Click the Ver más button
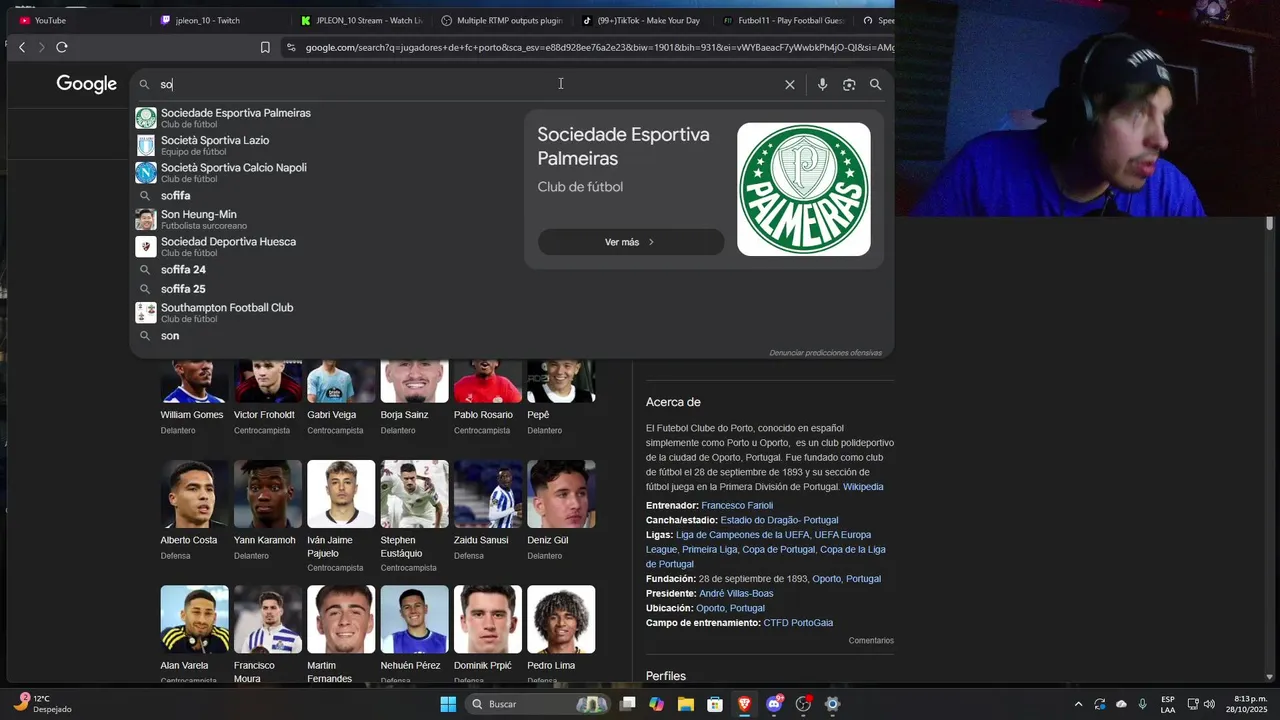This screenshot has width=1280, height=720. pyautogui.click(x=631, y=242)
